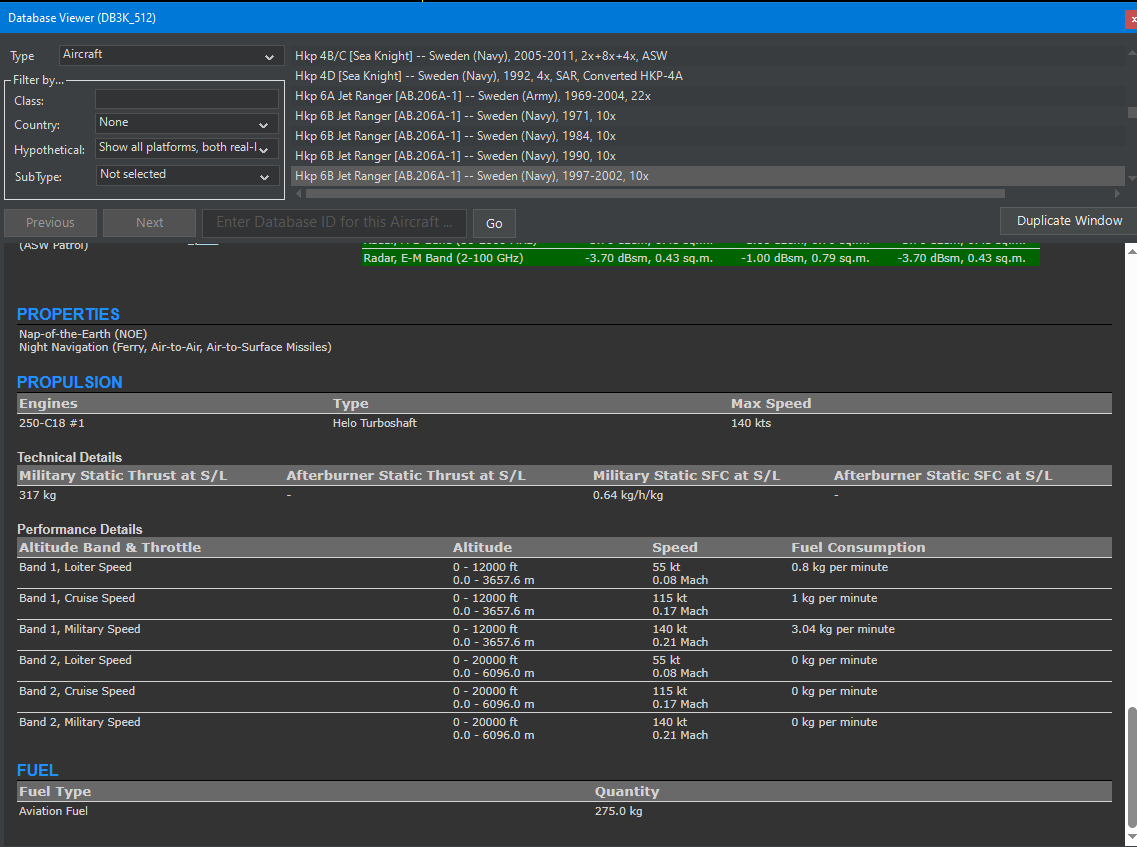Click the Band 1, Military Speed row

click(564, 635)
